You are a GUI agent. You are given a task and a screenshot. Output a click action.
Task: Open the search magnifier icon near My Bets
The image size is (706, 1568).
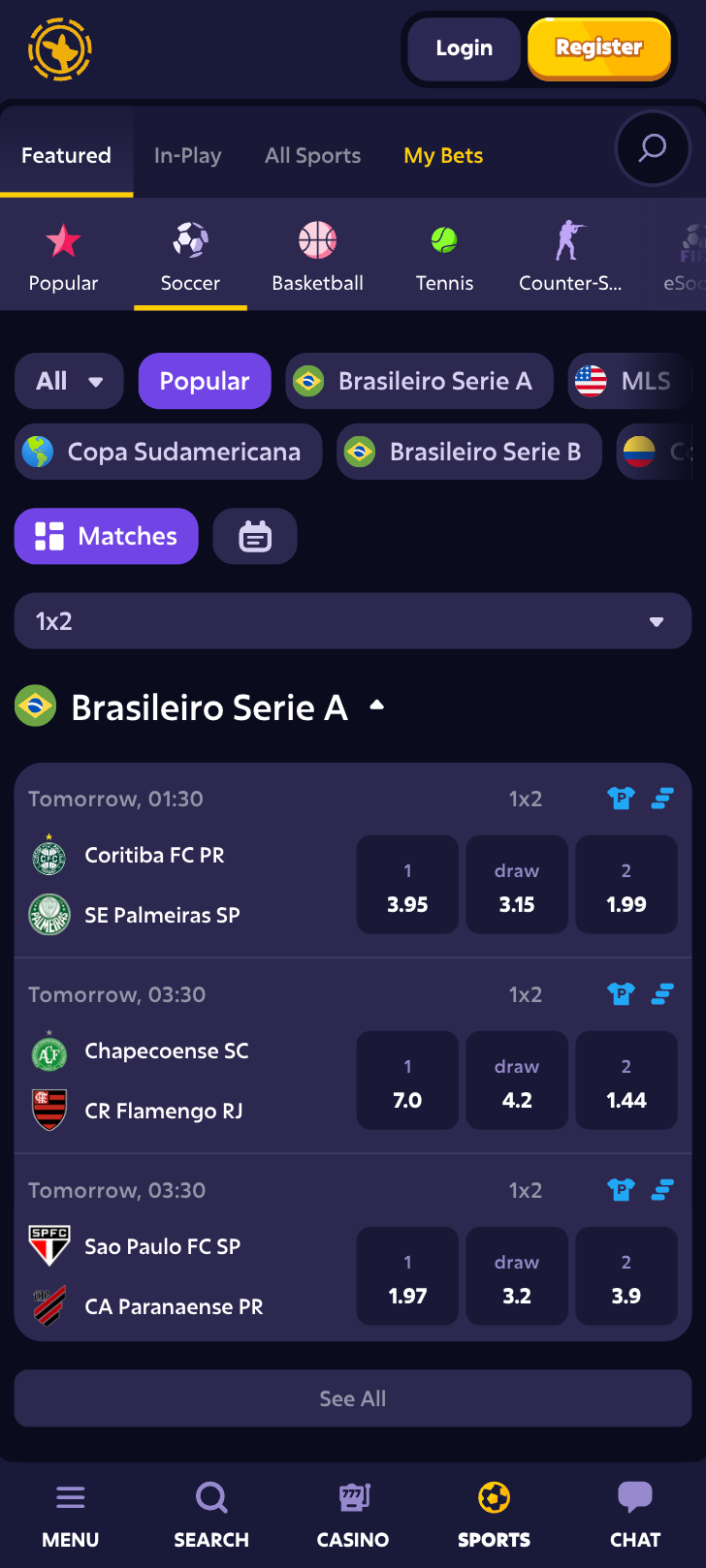point(652,148)
